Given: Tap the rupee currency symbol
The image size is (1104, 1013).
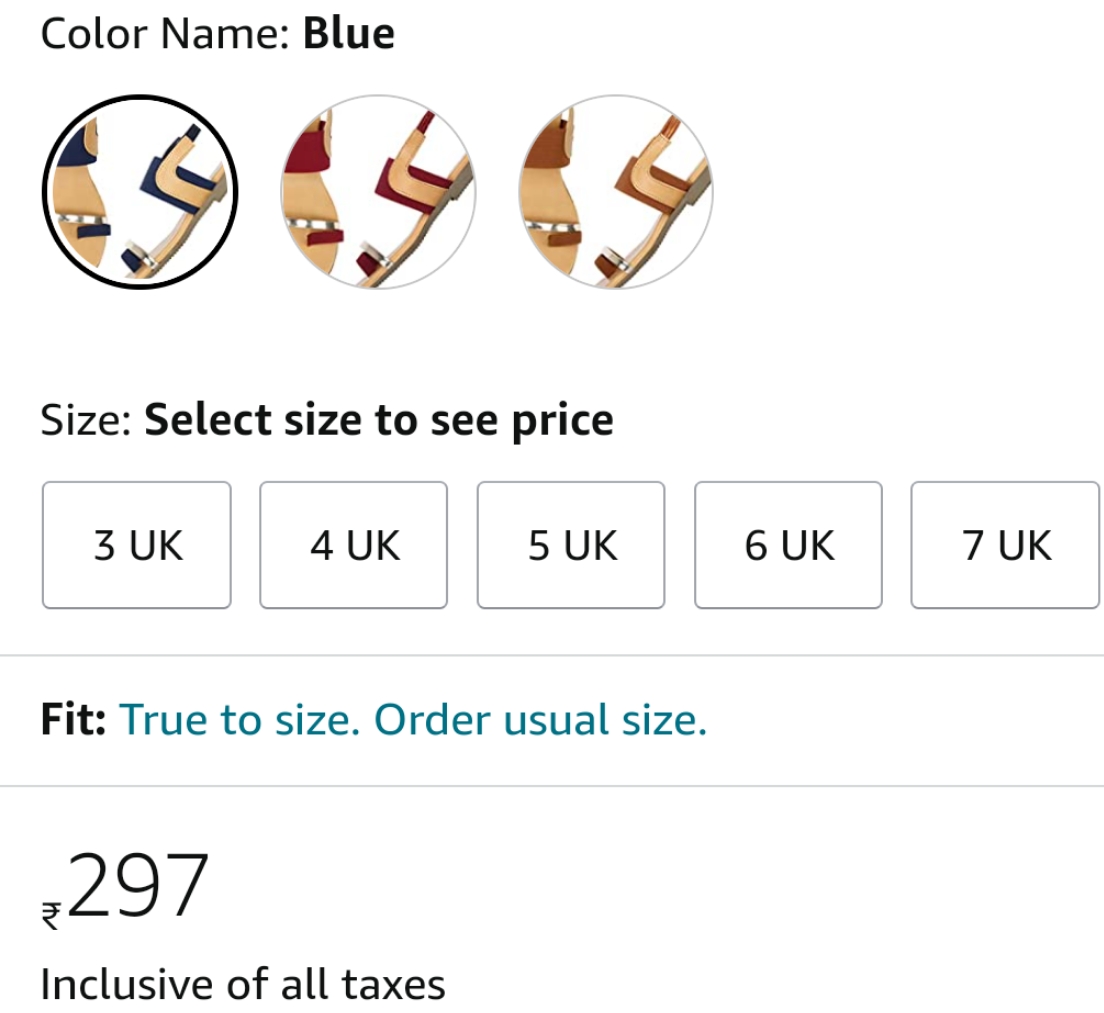Looking at the screenshot, I should click(x=51, y=916).
